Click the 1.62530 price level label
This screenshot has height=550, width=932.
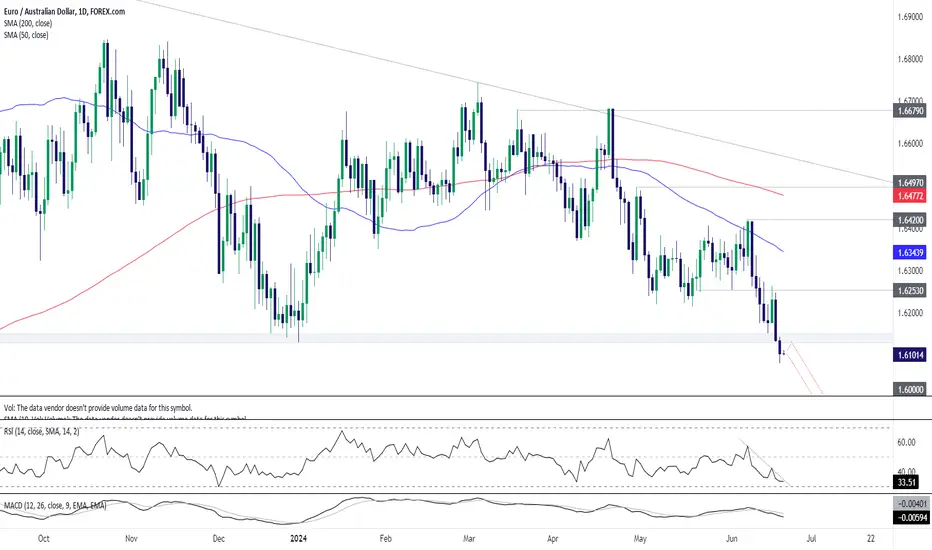(x=910, y=290)
